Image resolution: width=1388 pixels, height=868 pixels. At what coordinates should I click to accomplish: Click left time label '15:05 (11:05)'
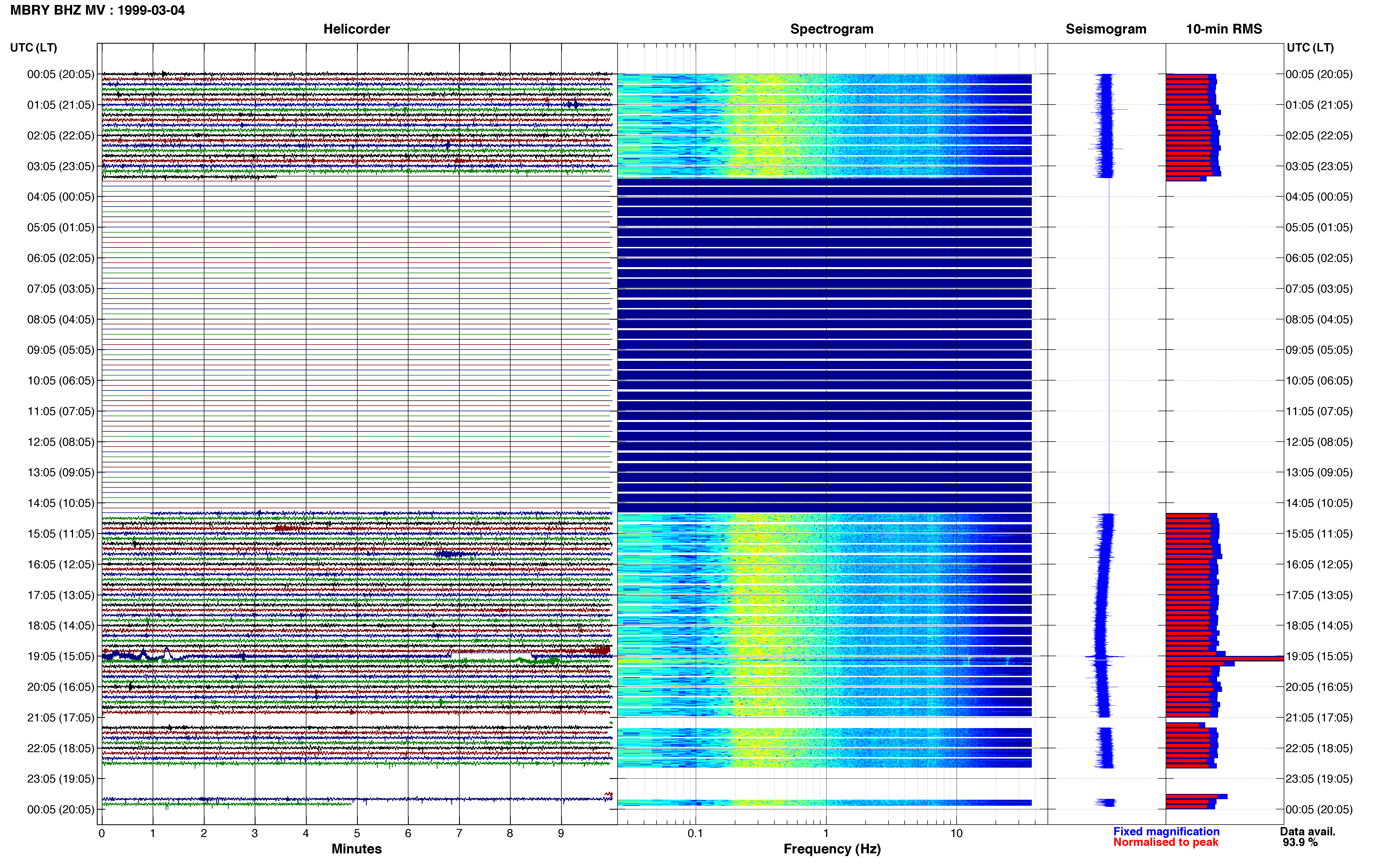[61, 534]
